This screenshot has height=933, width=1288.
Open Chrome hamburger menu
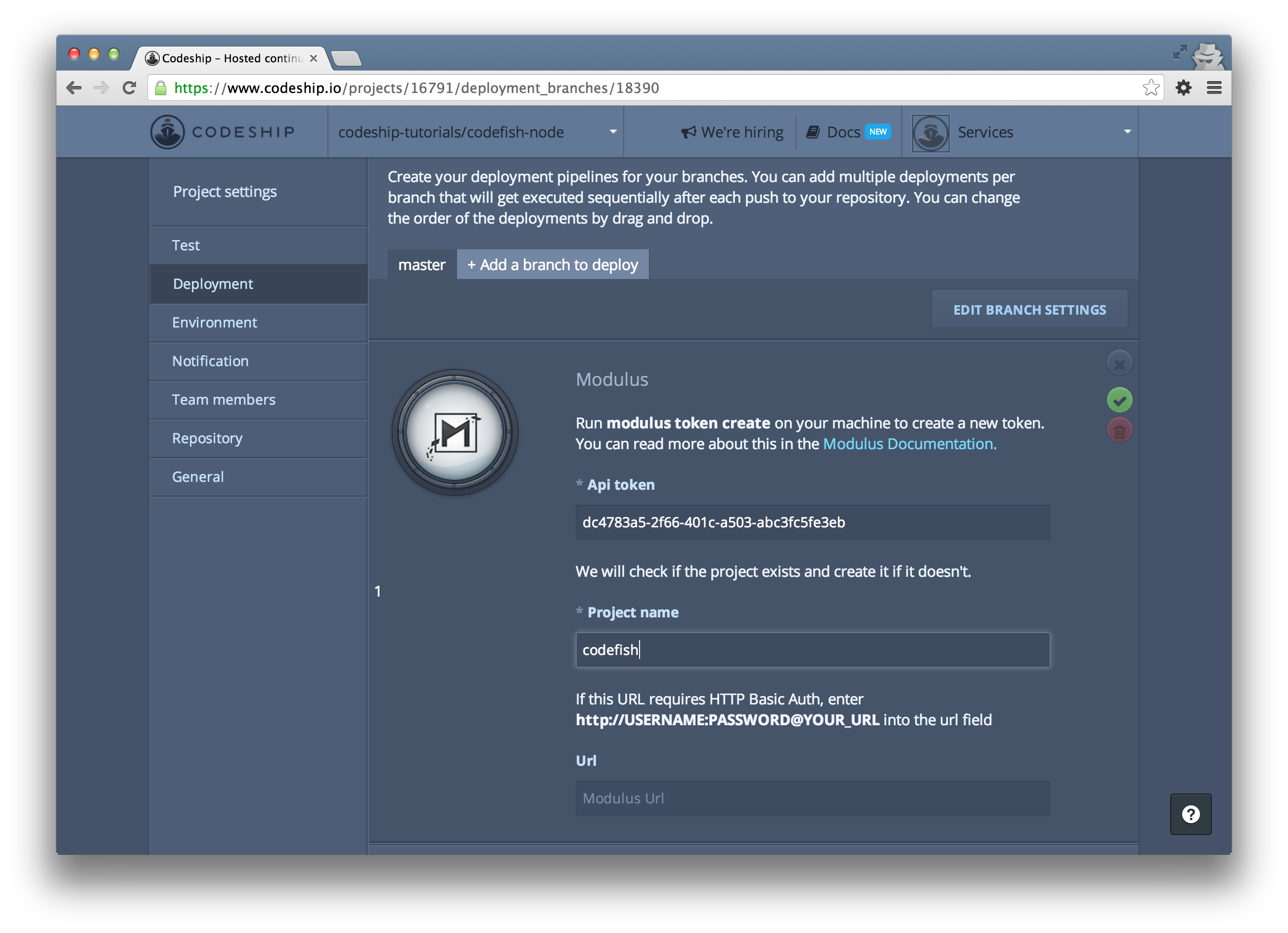(x=1214, y=88)
